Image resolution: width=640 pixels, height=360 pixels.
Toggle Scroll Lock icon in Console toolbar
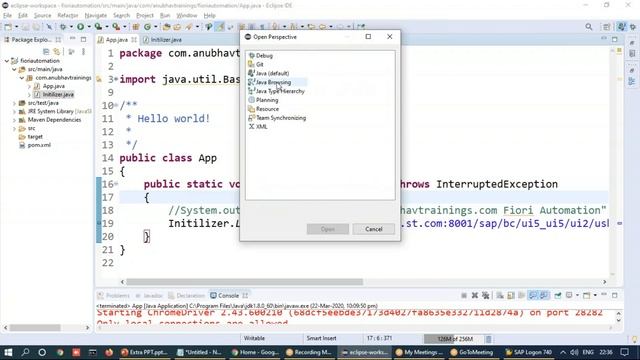click(x=511, y=296)
